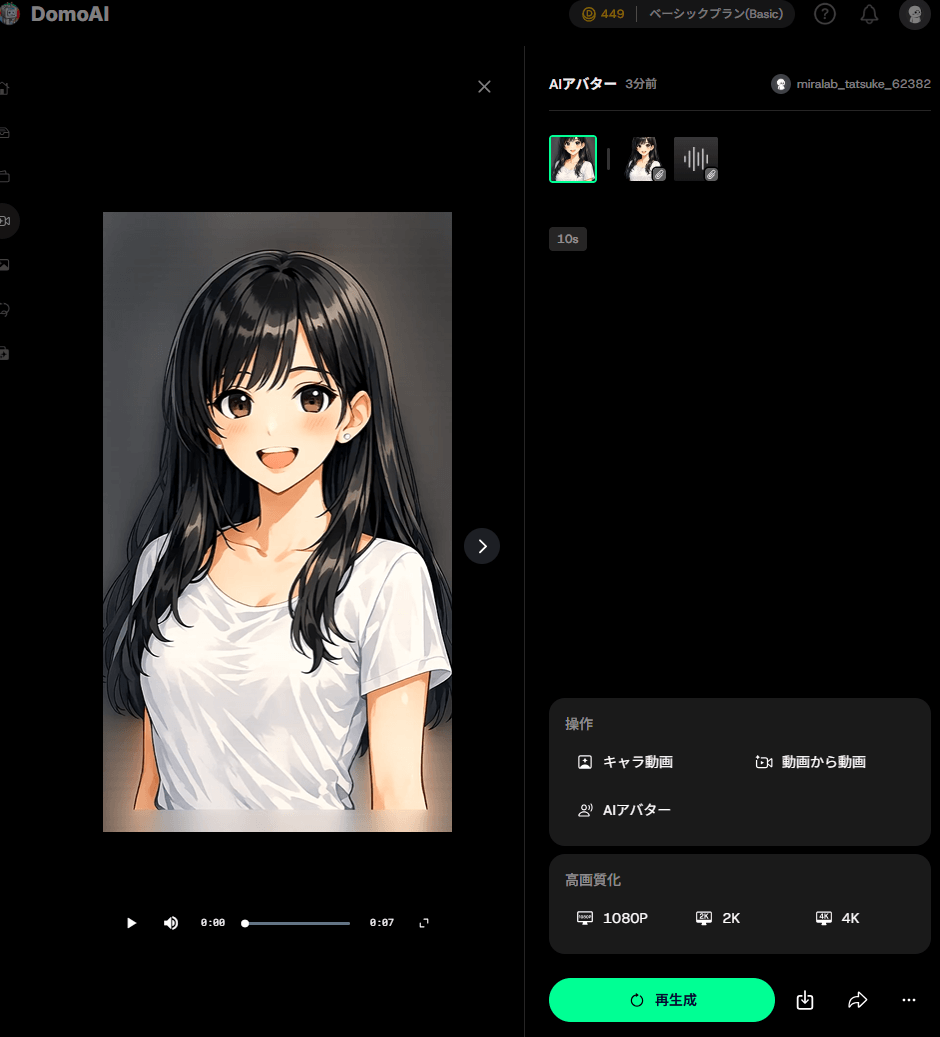
Task: Upscale the video to 4K
Action: coord(837,917)
